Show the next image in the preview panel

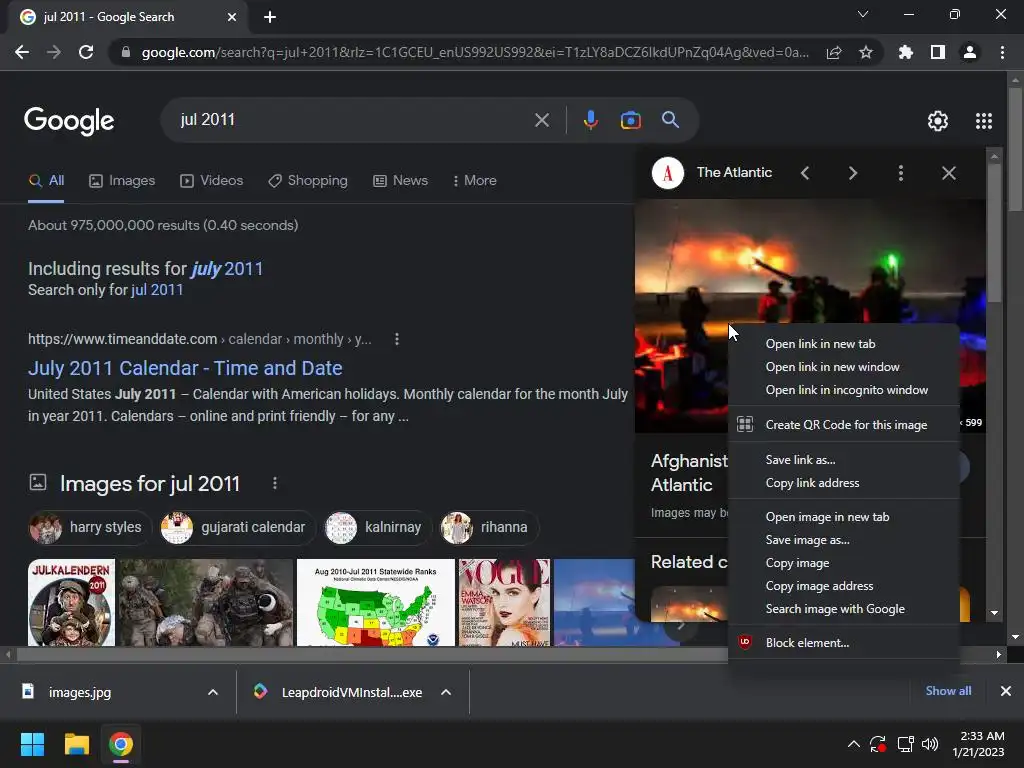853,173
